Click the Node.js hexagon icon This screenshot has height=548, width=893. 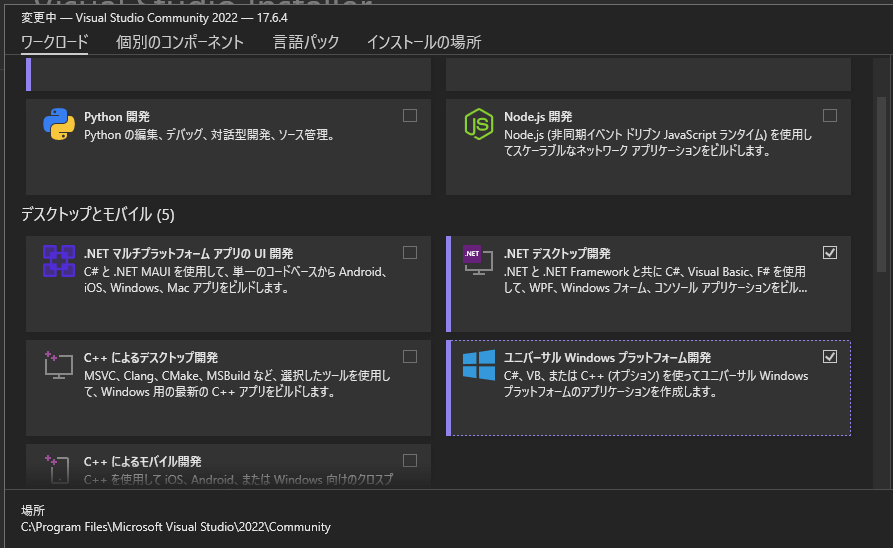coord(479,124)
